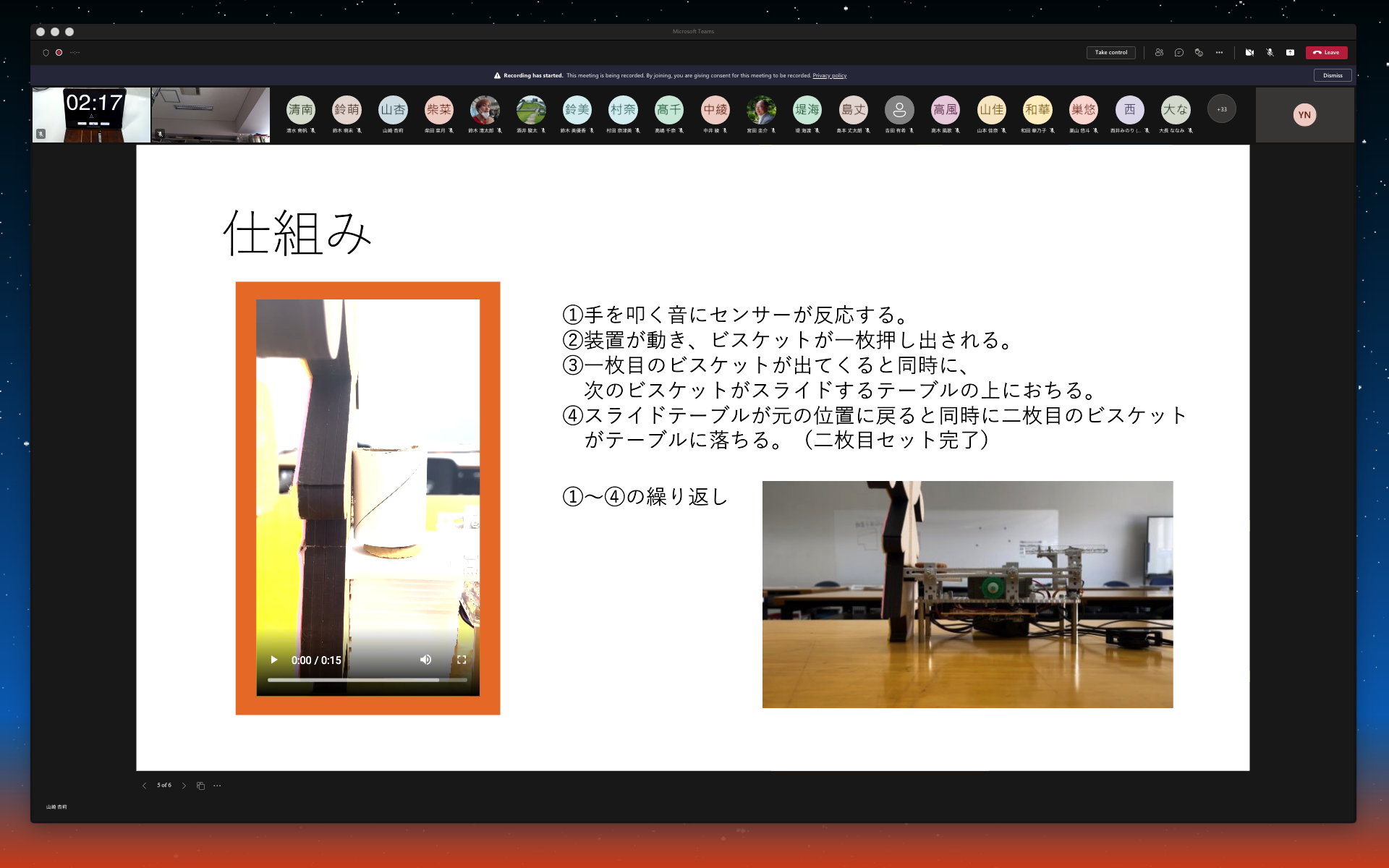Open the participants panel icon
Image resolution: width=1389 pixels, height=868 pixels.
(1159, 52)
